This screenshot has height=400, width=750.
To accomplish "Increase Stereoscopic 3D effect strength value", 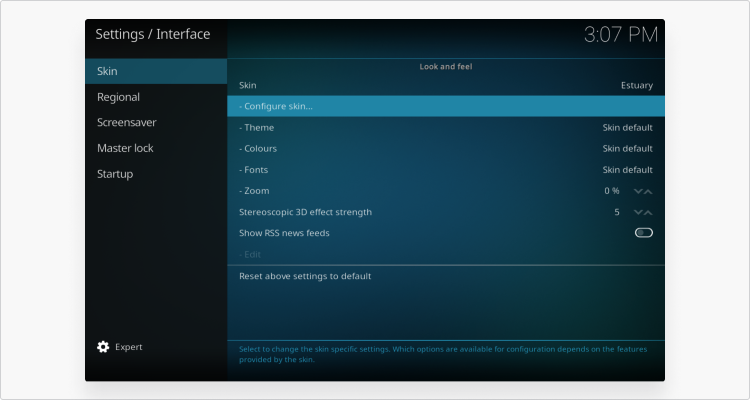I will 648,212.
